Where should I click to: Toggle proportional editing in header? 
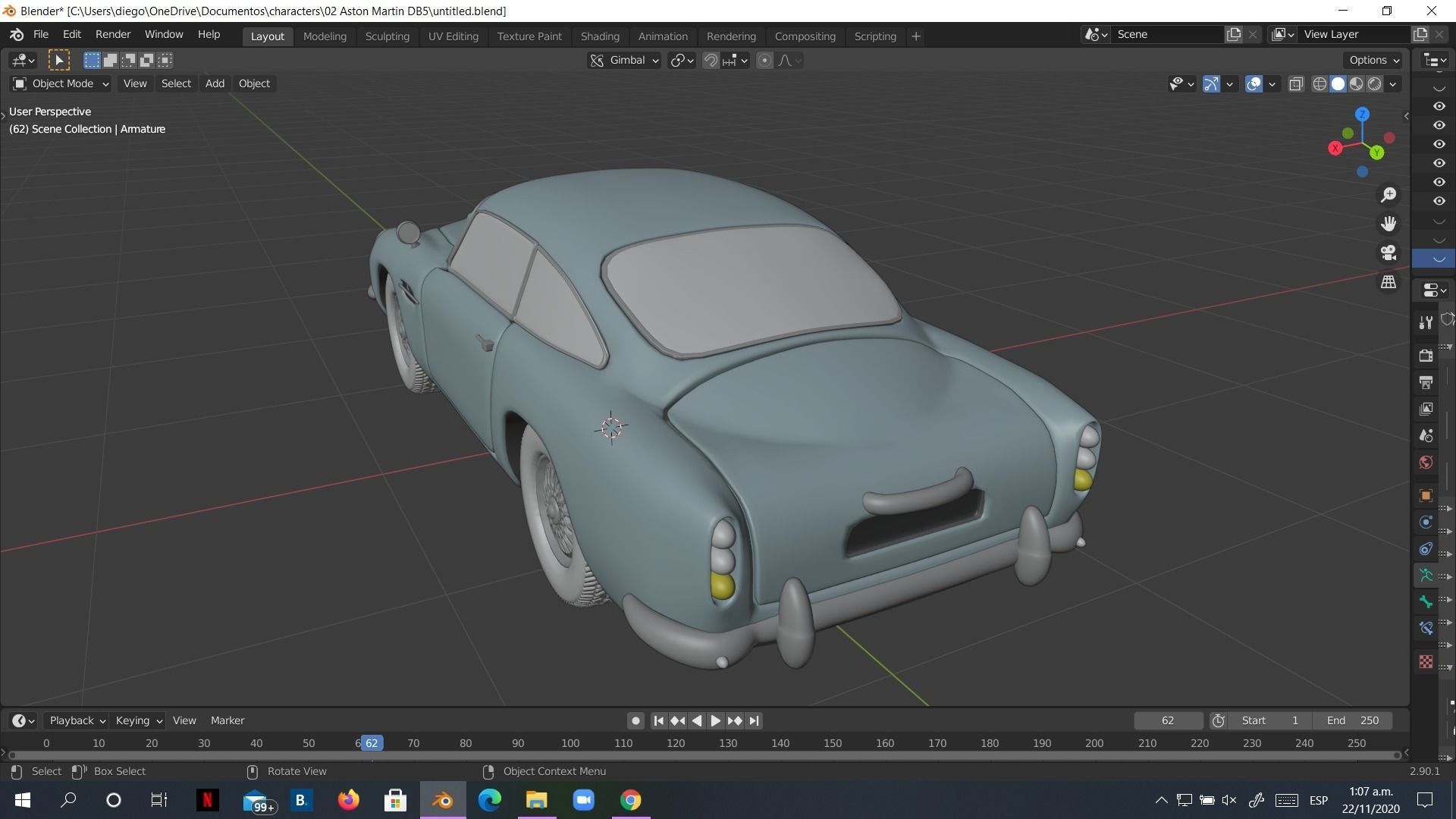pyautogui.click(x=765, y=61)
